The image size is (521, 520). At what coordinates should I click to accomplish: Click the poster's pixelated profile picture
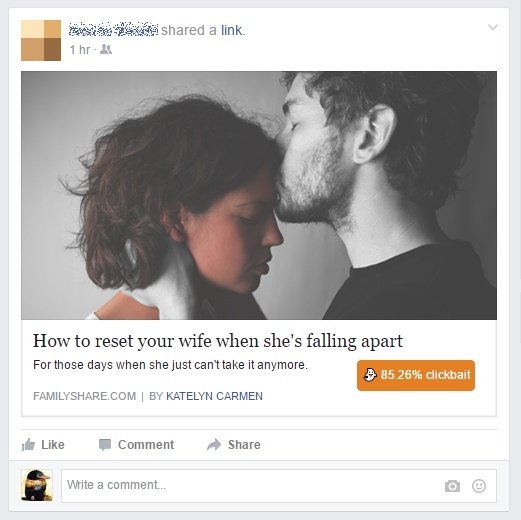click(41, 40)
